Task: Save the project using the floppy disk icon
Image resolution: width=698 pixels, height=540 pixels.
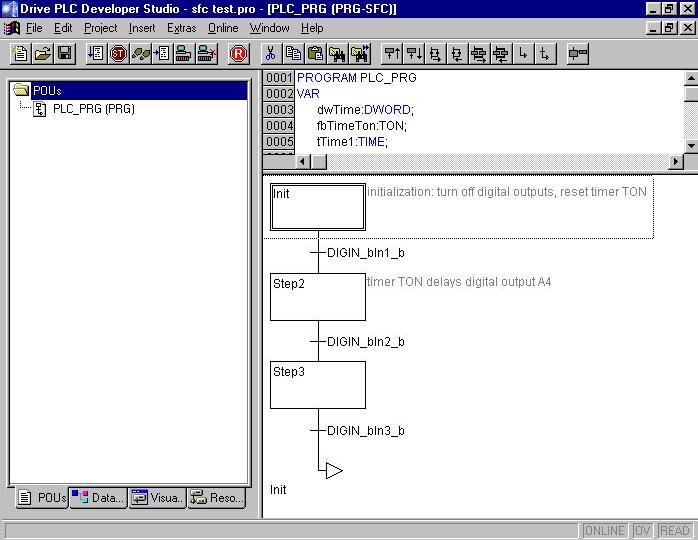Action: pos(64,54)
